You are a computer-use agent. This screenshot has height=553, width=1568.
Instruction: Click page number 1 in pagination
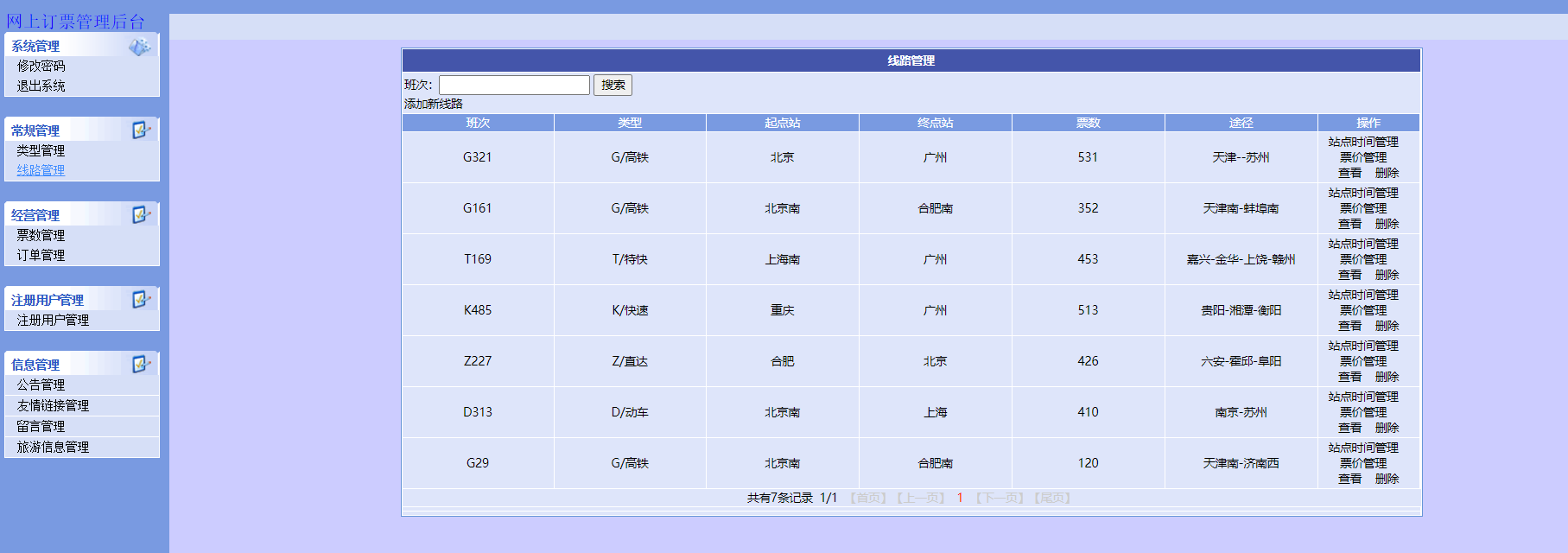960,498
